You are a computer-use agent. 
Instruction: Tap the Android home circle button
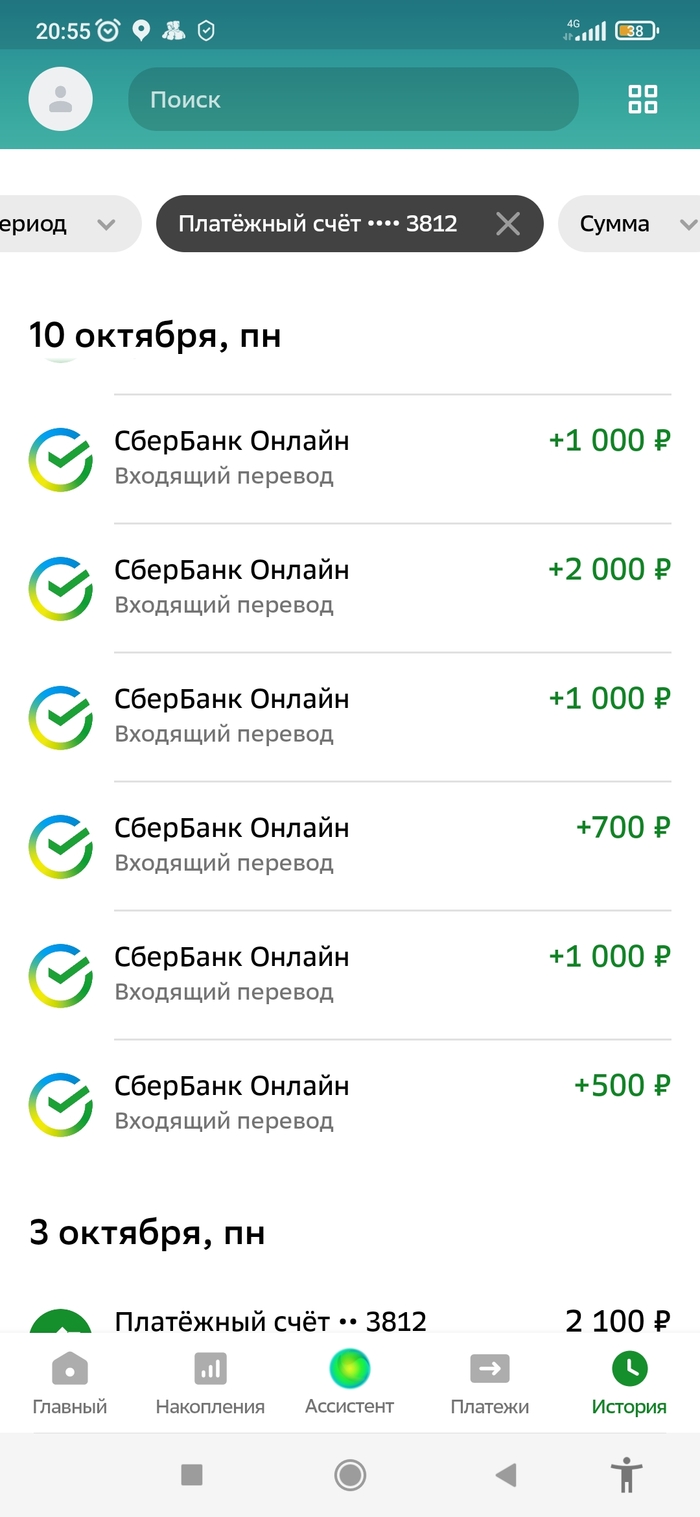[x=350, y=1474]
